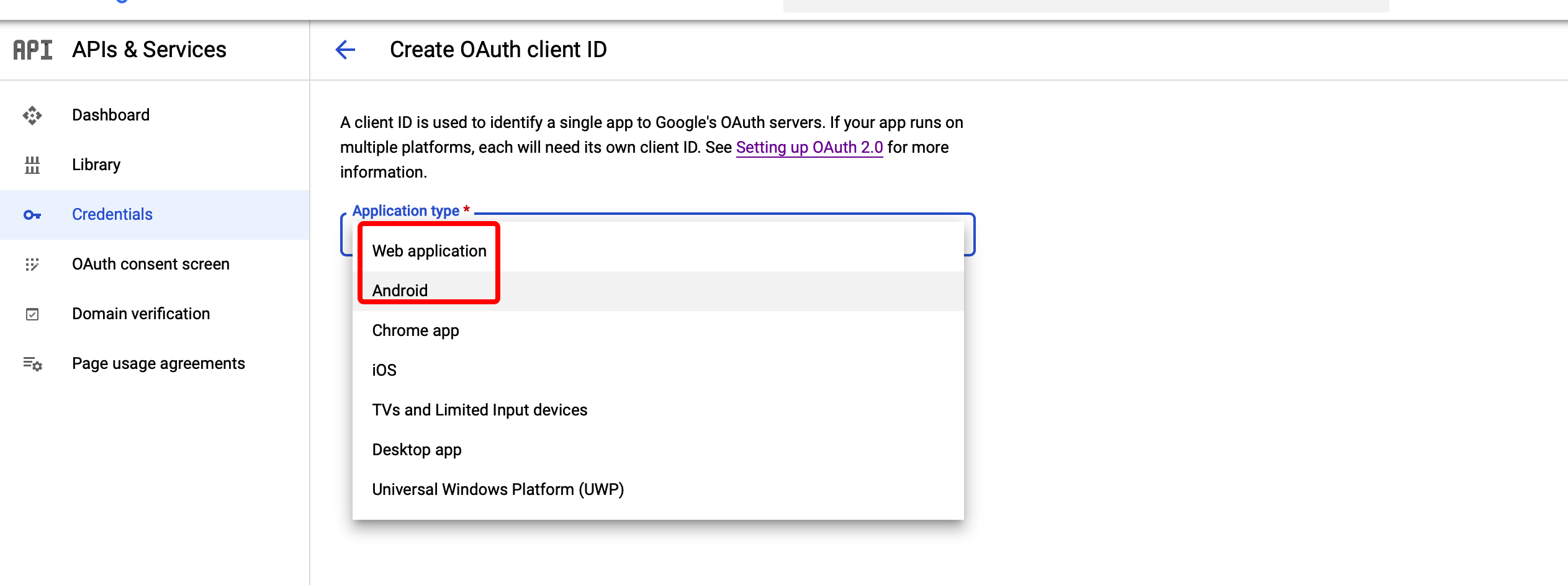The height and width of the screenshot is (585, 1568).
Task: Select Chrome app from the dropdown
Action: click(x=415, y=330)
